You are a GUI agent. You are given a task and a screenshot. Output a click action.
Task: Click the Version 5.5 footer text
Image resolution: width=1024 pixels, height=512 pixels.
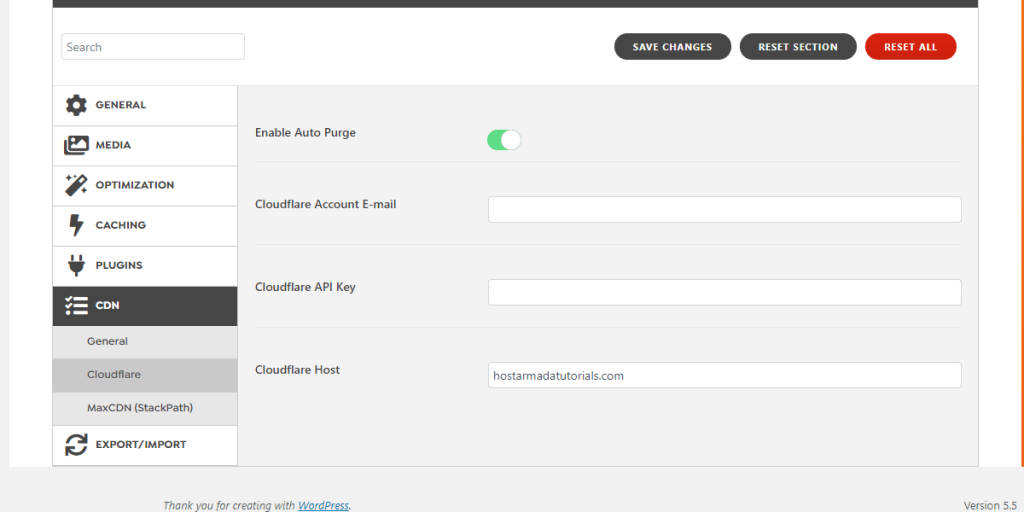point(991,505)
